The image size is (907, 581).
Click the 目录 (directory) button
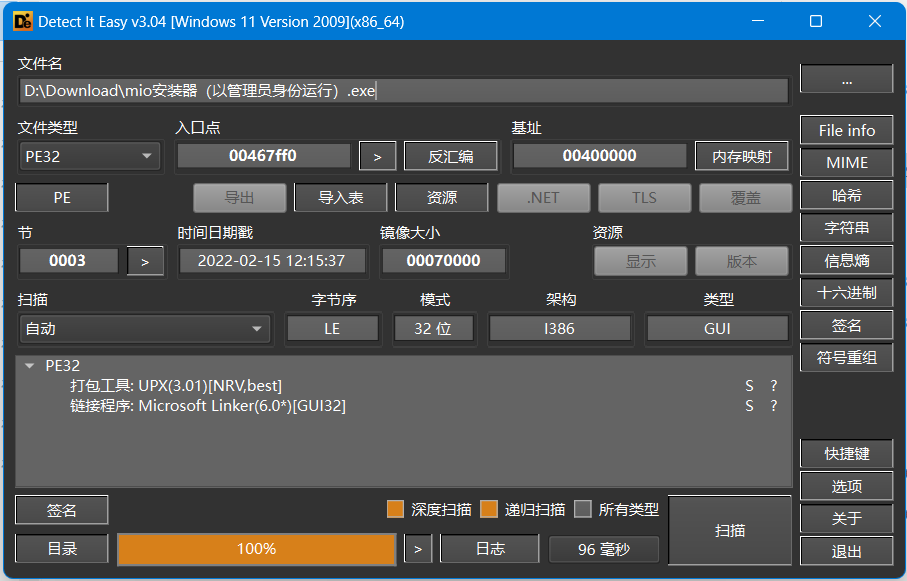tap(62, 549)
